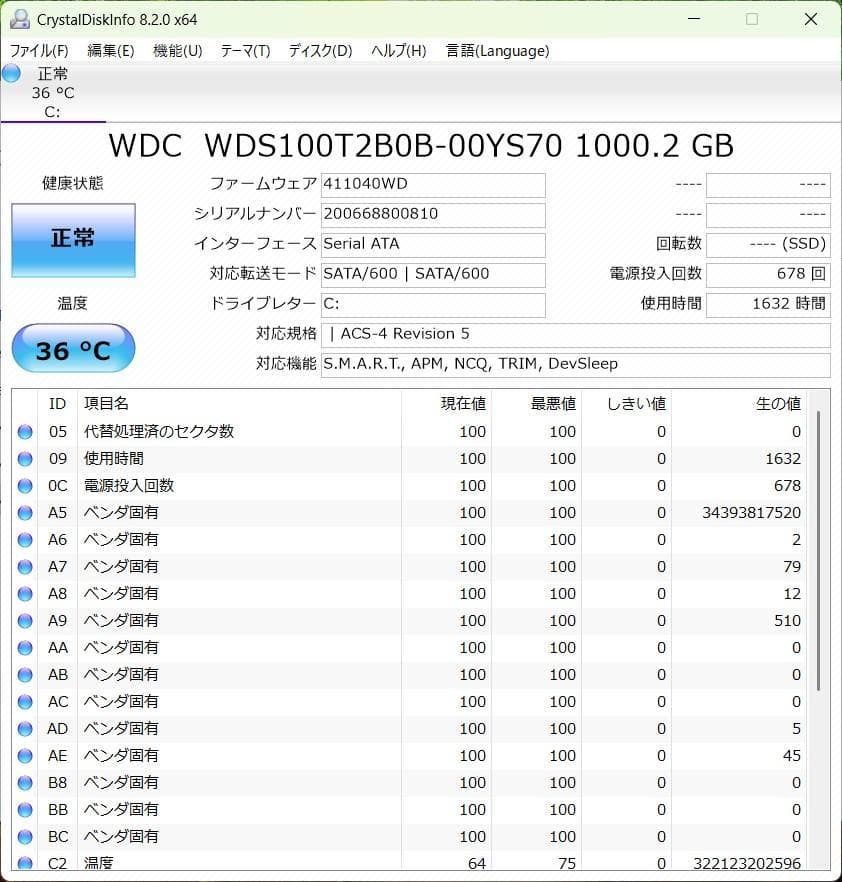Minimize the CrystalDiskInfo window
Screen dimensions: 842x882
click(694, 19)
